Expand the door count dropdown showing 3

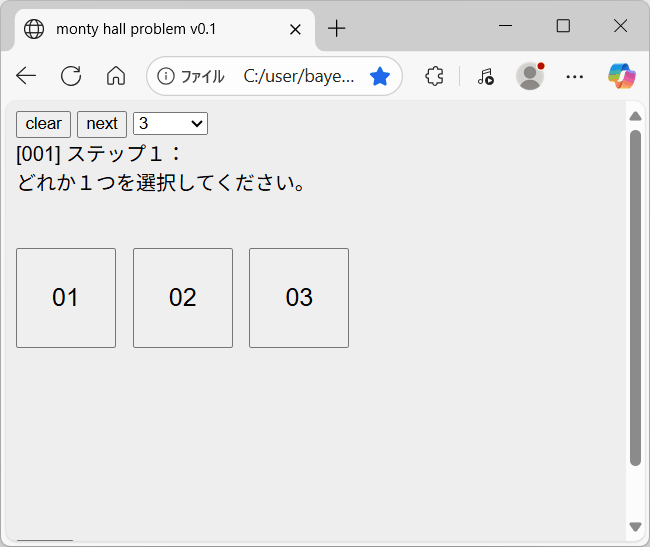(170, 123)
